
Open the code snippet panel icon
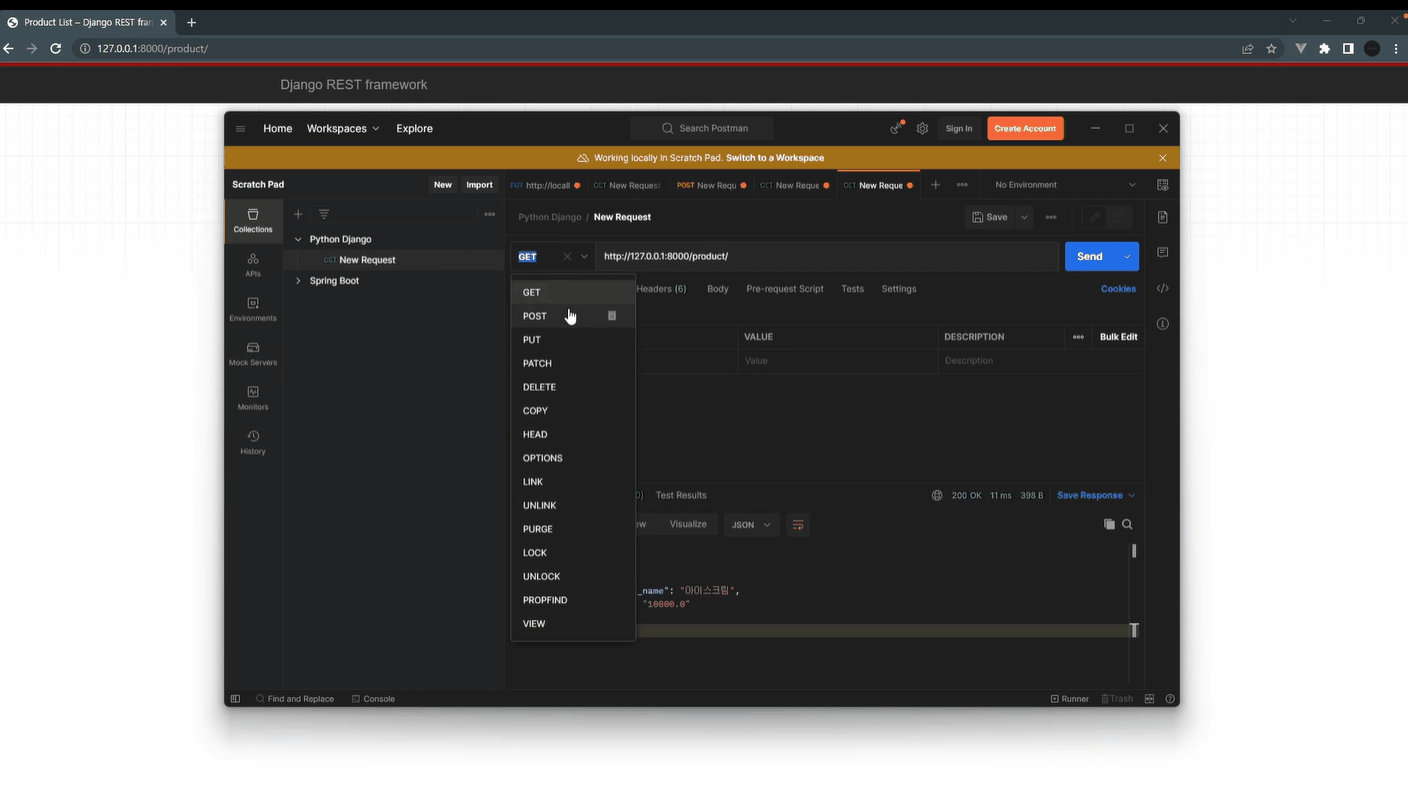click(1162, 288)
